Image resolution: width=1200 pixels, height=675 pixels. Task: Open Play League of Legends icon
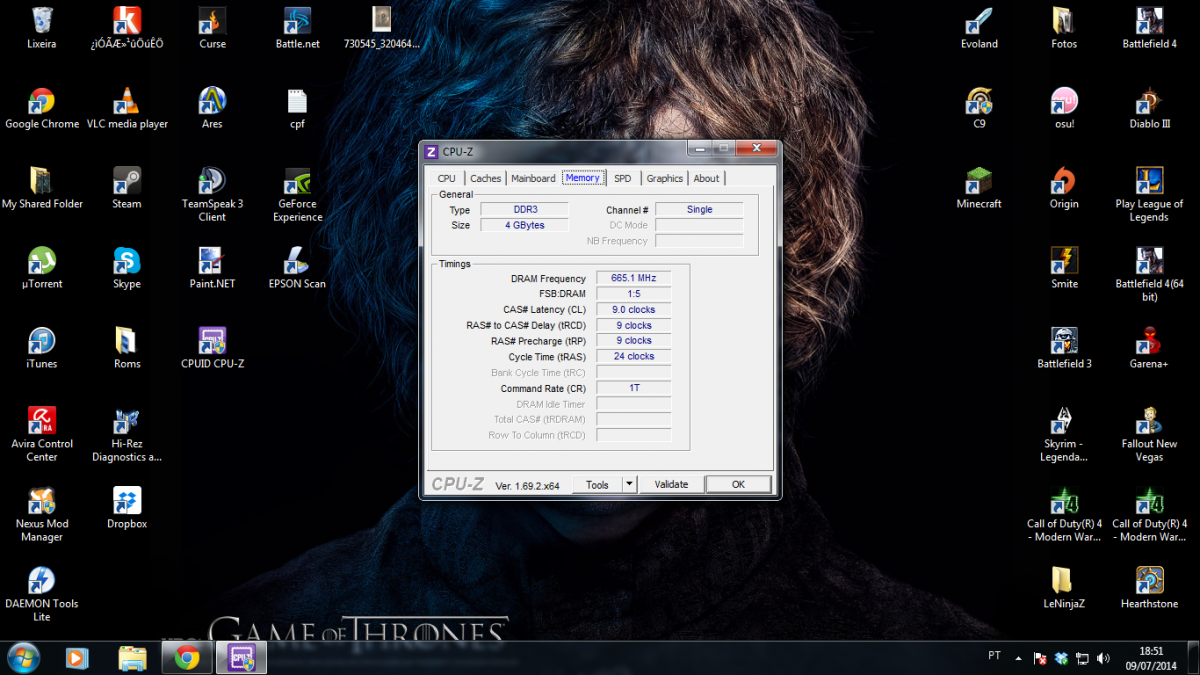point(1149,194)
